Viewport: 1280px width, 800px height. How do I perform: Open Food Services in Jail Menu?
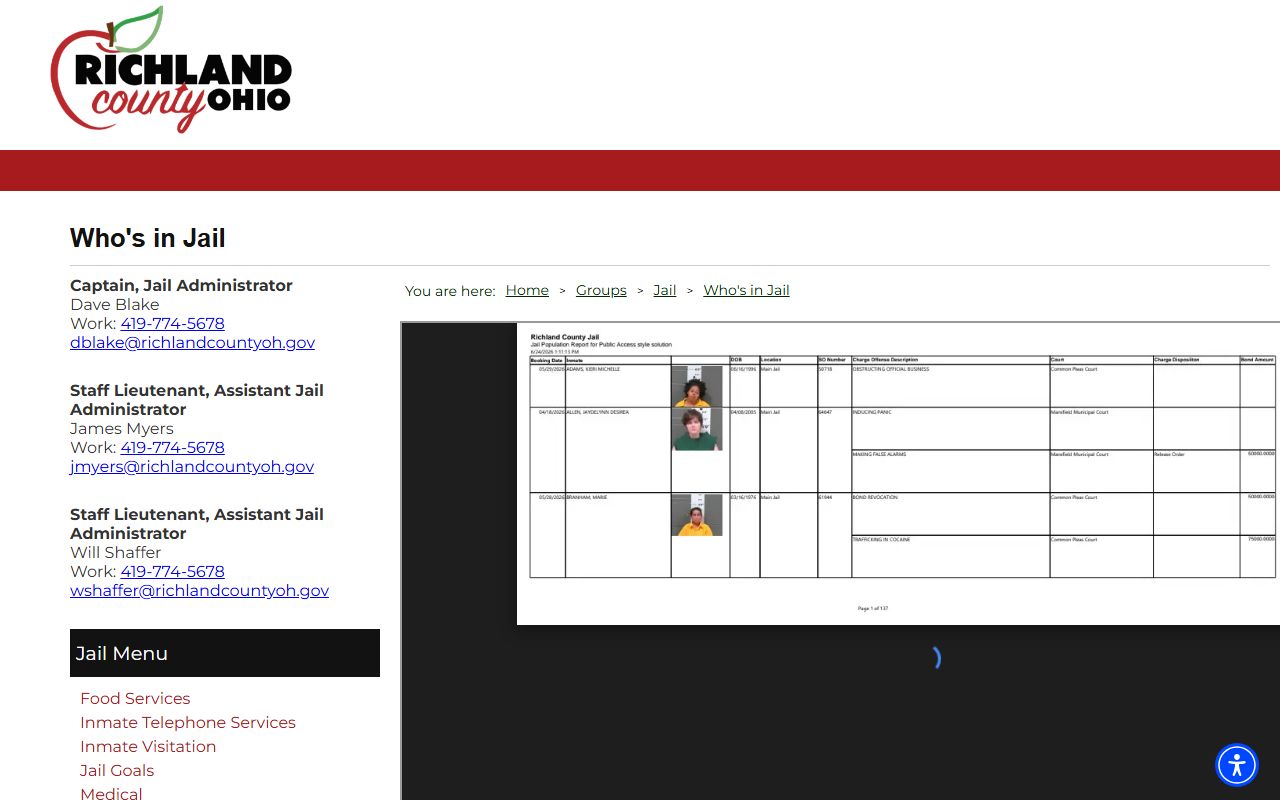135,698
